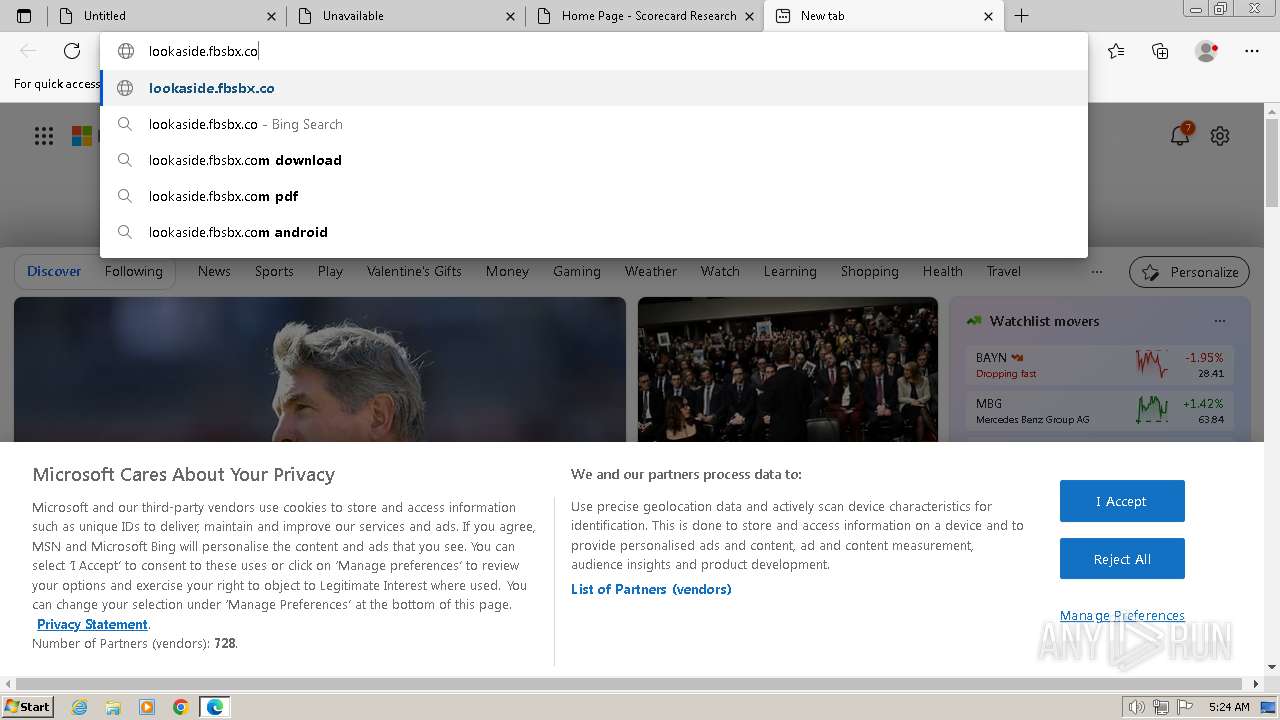Open Watchlist movers options ellipsis
1280x720 pixels.
coord(1220,321)
